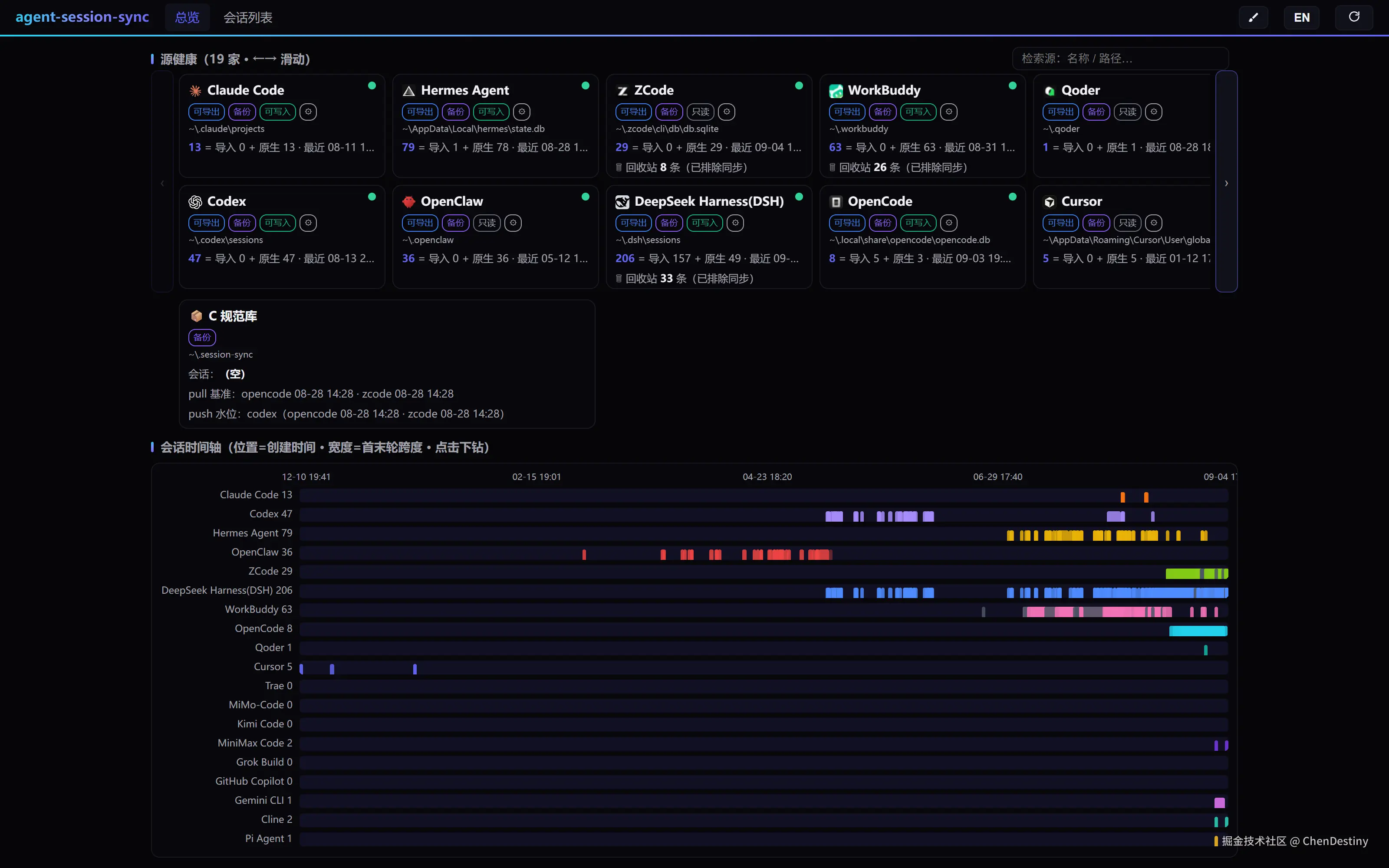This screenshot has height=868, width=1389.
Task: Click the "pull 基准" line in C 规范库
Action: 321,394
